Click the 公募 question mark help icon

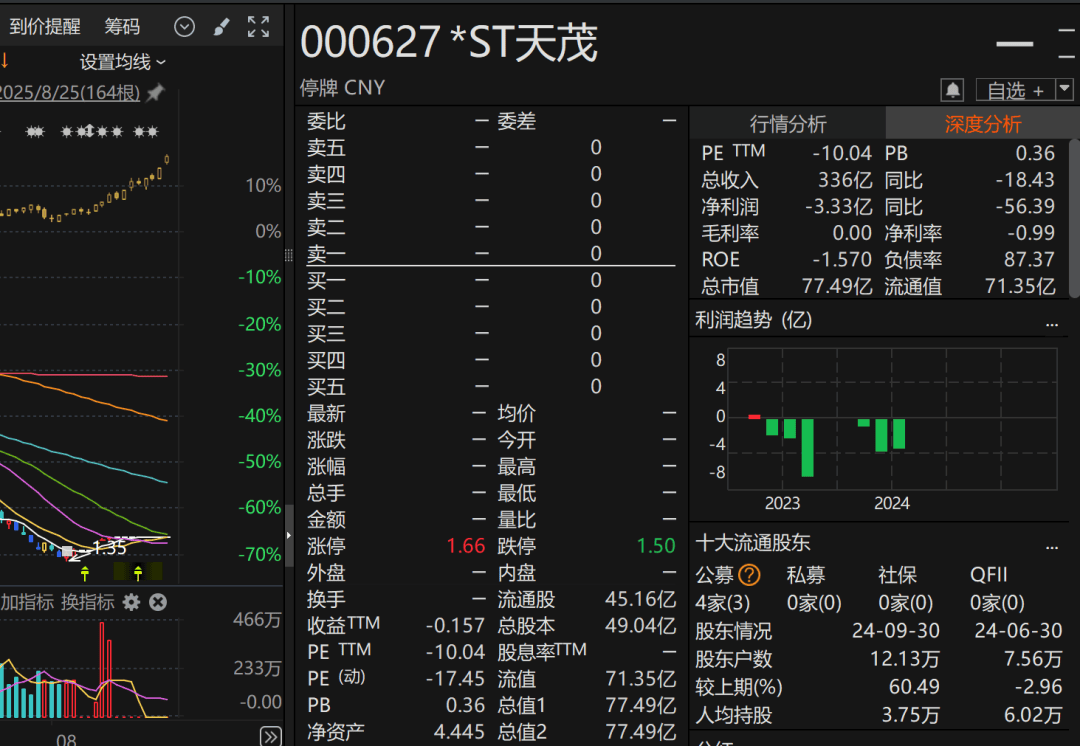(x=749, y=574)
